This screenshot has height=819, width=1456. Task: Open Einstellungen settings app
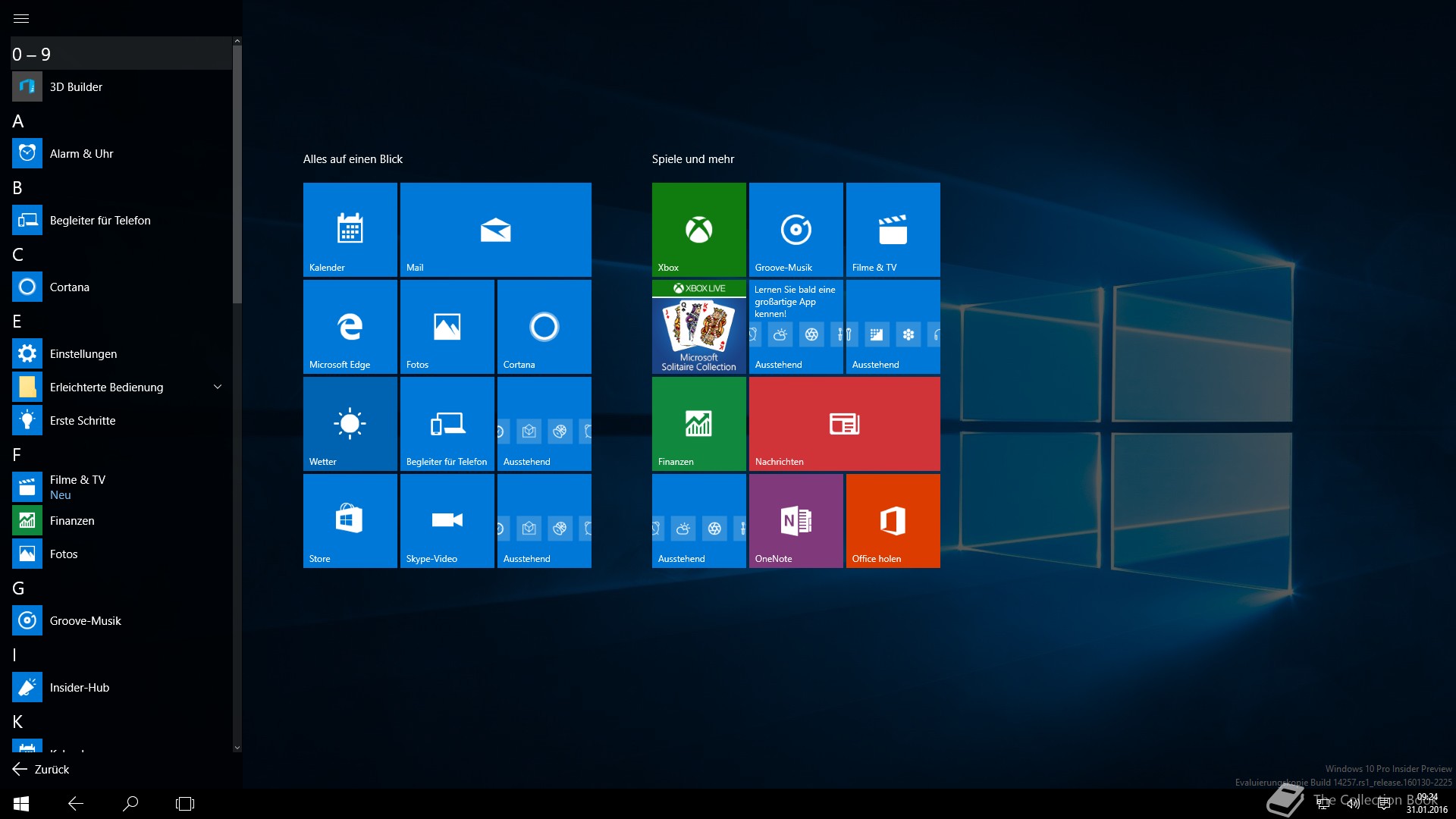point(121,353)
